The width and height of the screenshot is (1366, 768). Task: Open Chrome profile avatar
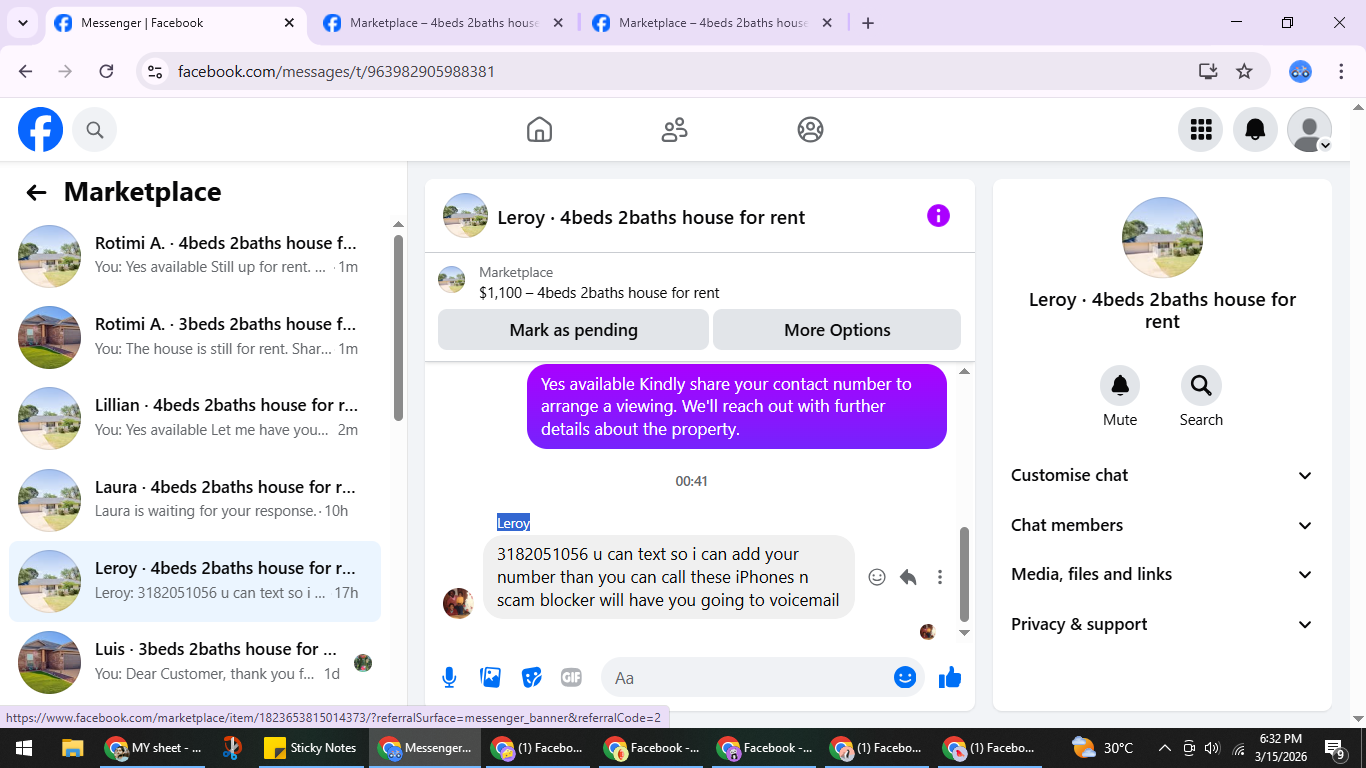[1300, 71]
